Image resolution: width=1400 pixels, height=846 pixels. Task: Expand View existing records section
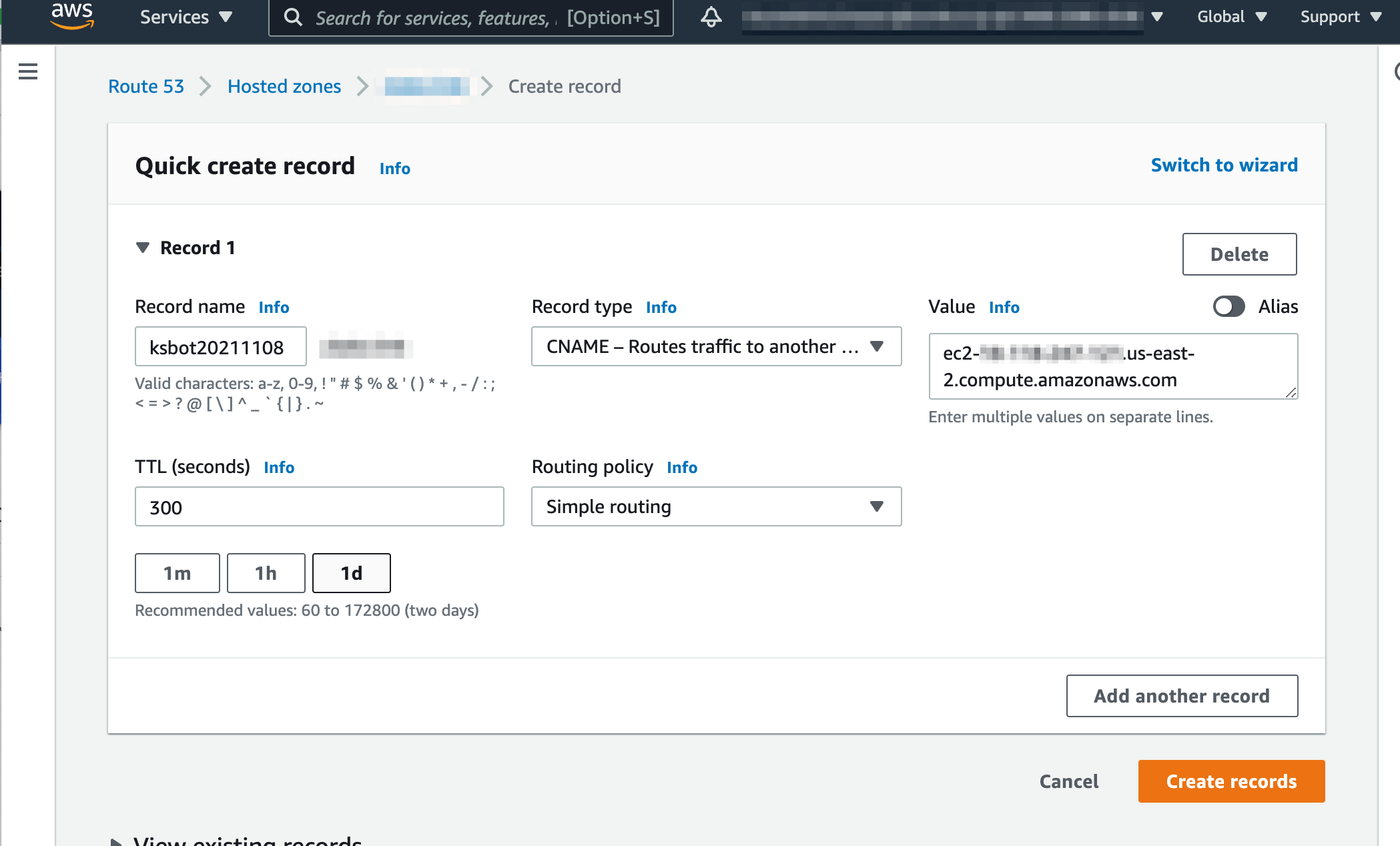click(237, 841)
